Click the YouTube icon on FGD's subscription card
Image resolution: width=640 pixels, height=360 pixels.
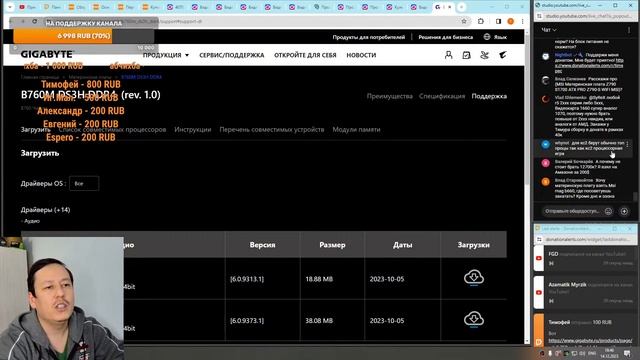(539, 258)
